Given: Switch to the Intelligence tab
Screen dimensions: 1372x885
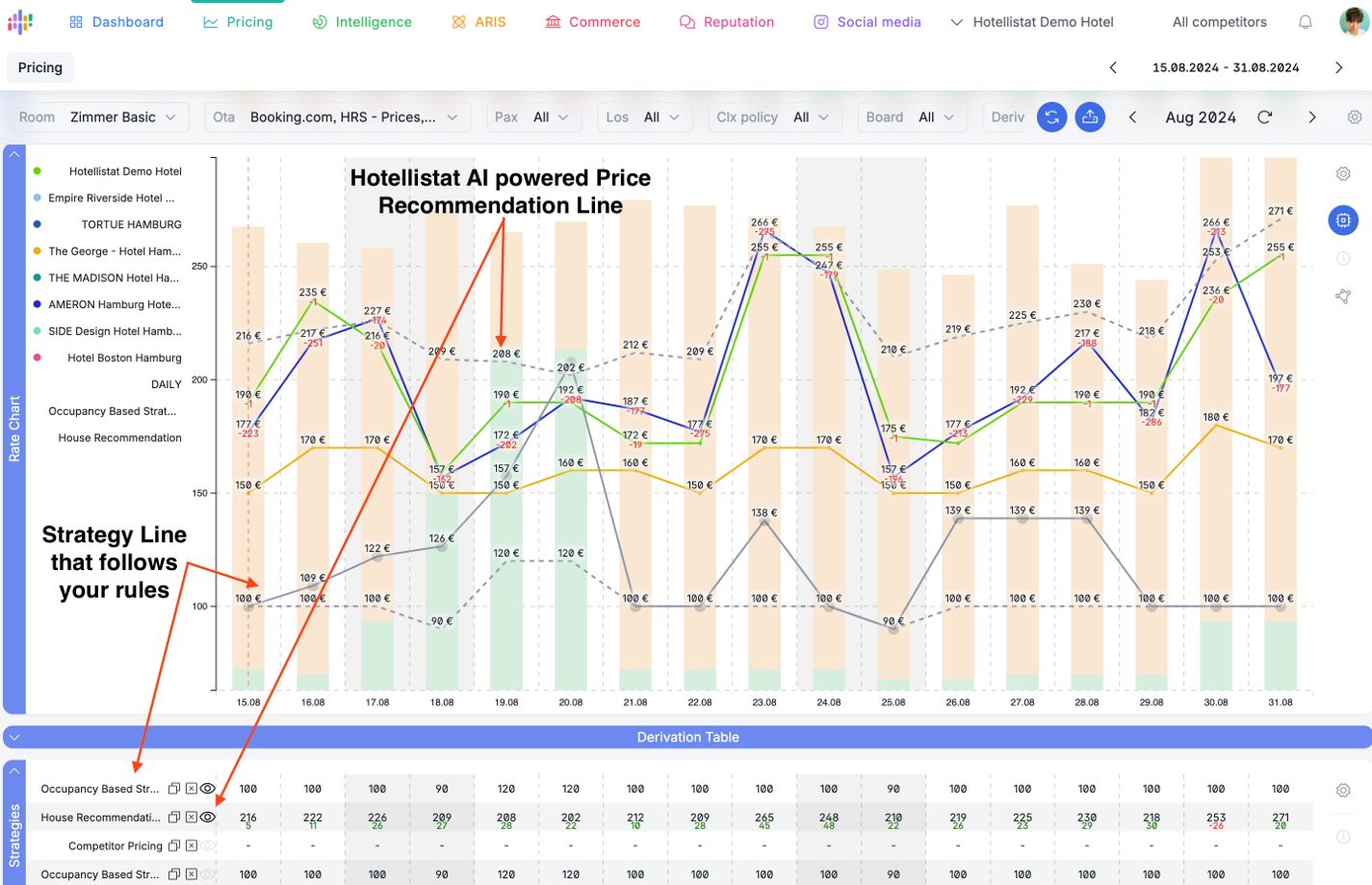Looking at the screenshot, I should pos(362,22).
